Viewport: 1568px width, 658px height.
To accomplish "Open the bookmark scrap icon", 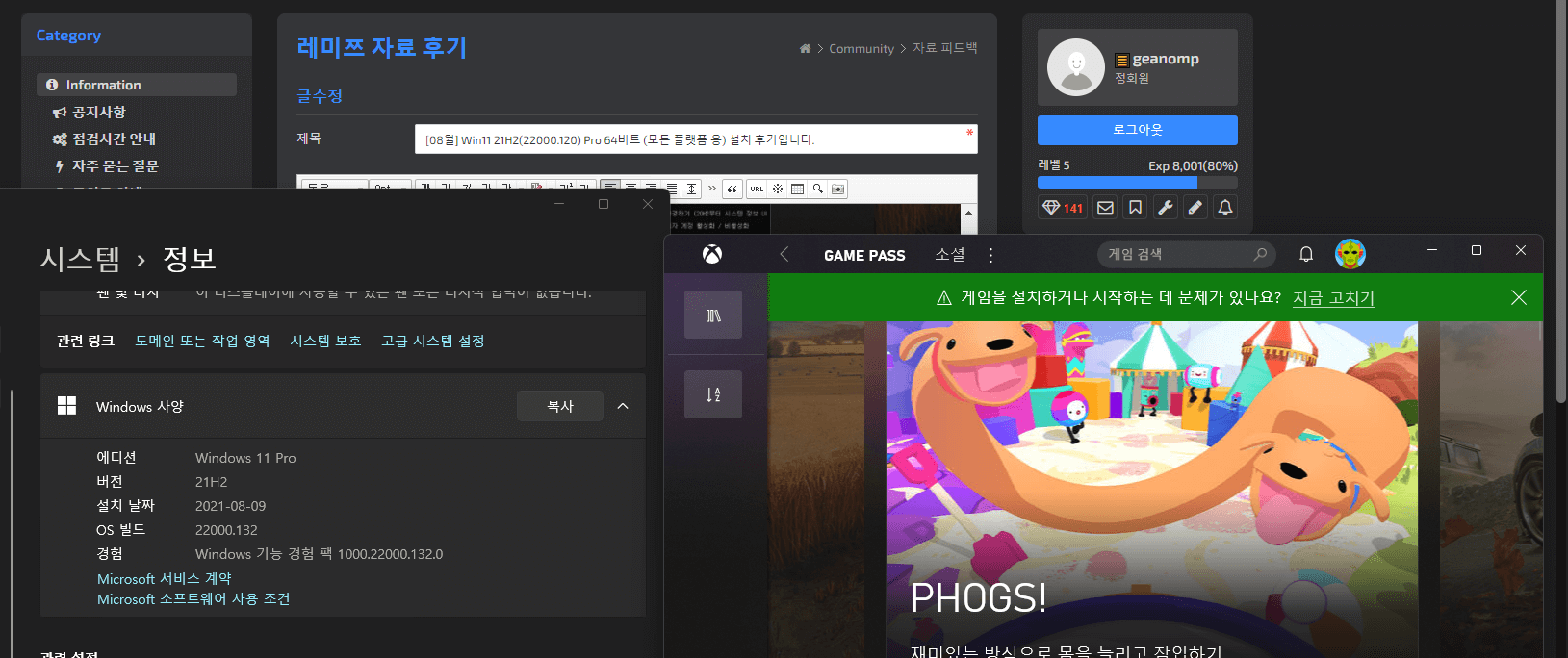I will 1136,207.
